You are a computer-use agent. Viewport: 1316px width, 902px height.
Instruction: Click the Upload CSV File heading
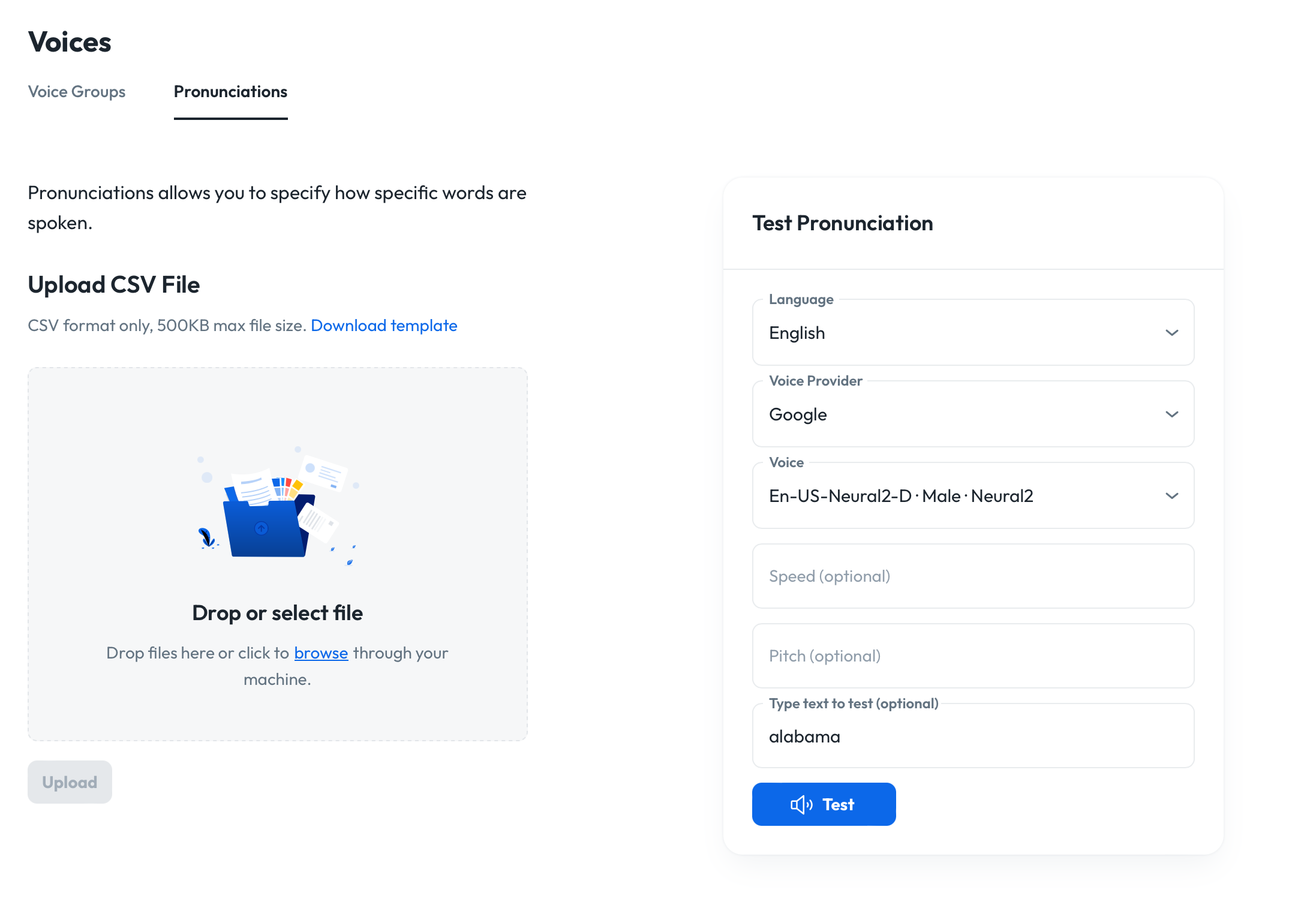[x=114, y=285]
